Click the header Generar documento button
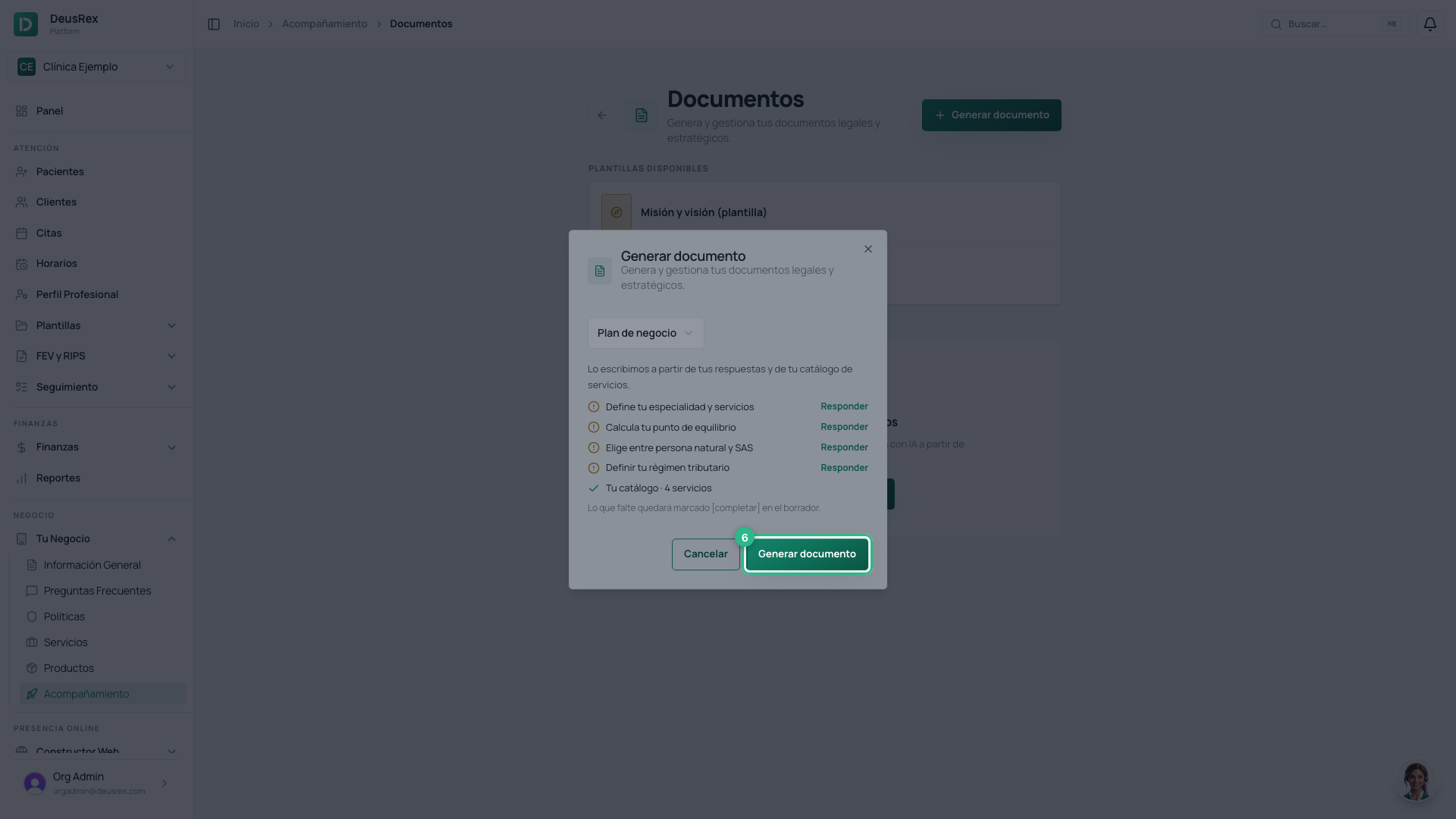 991,115
